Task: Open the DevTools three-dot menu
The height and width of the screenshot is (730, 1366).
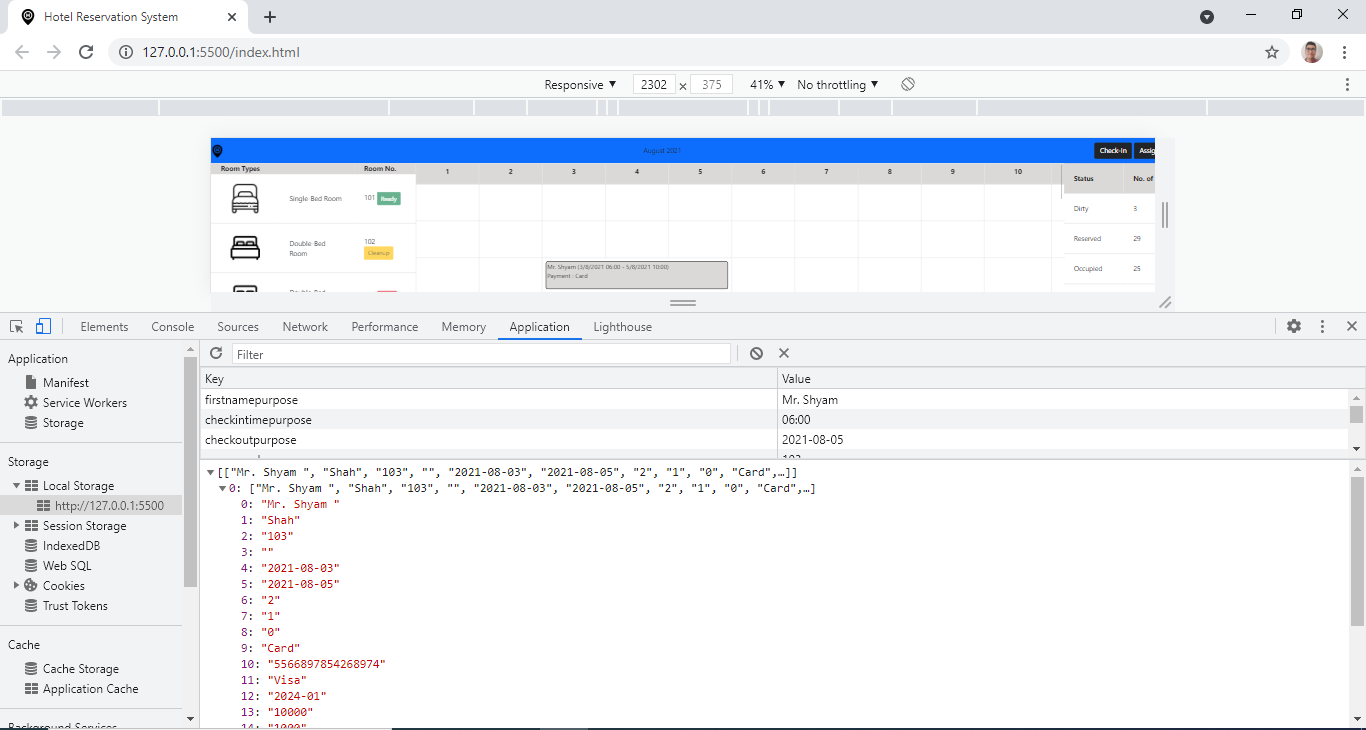Action: (1322, 326)
